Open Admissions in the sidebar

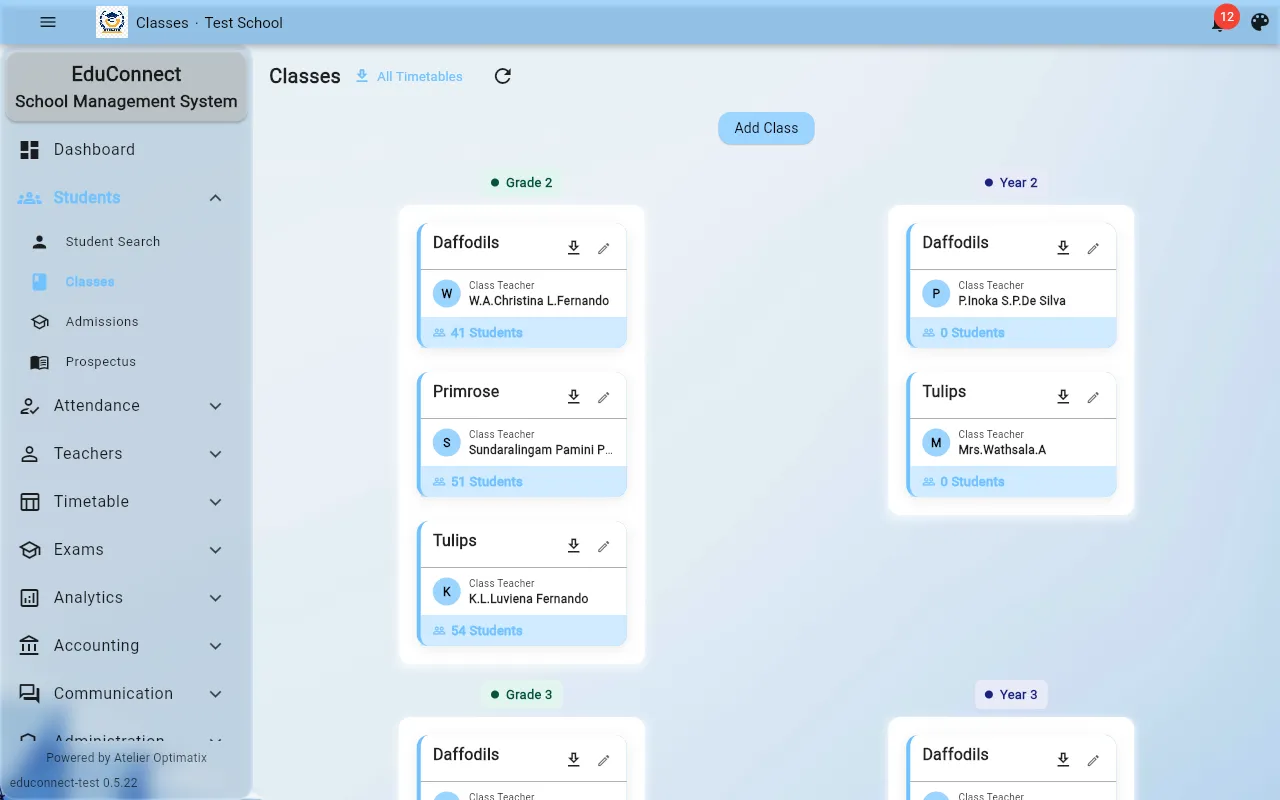point(125,322)
